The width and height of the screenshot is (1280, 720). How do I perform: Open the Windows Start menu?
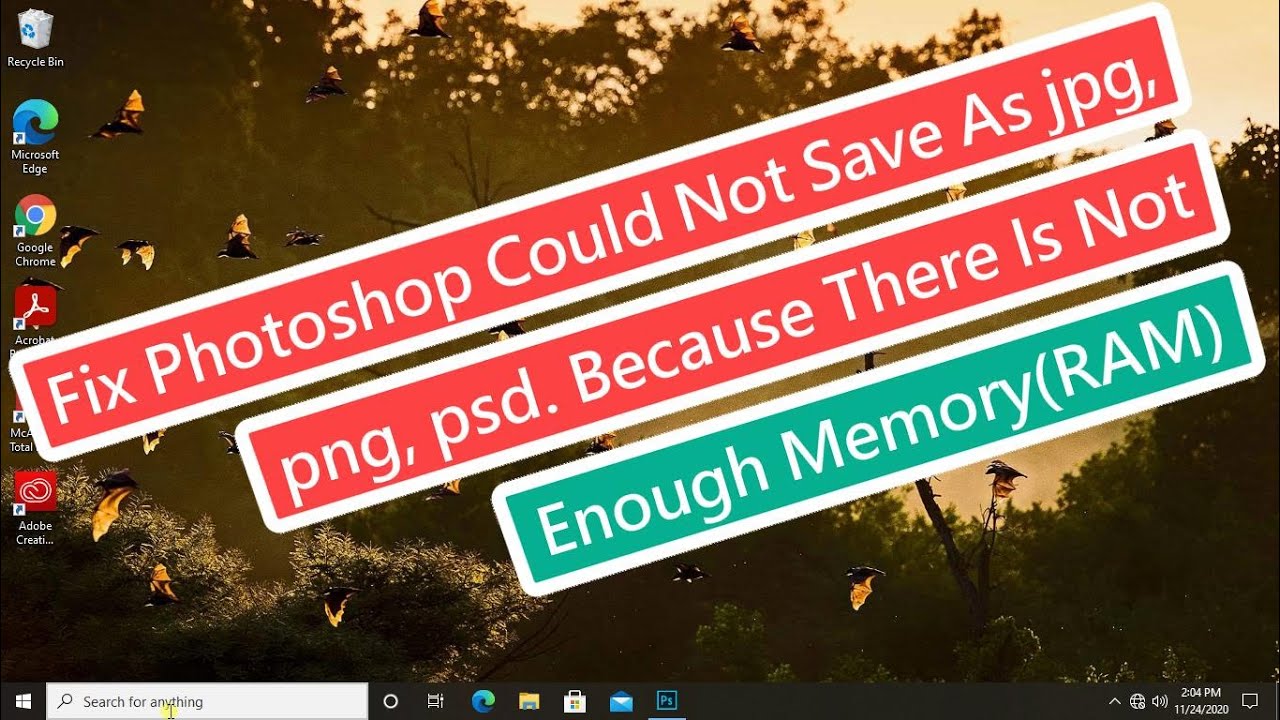[x=22, y=701]
